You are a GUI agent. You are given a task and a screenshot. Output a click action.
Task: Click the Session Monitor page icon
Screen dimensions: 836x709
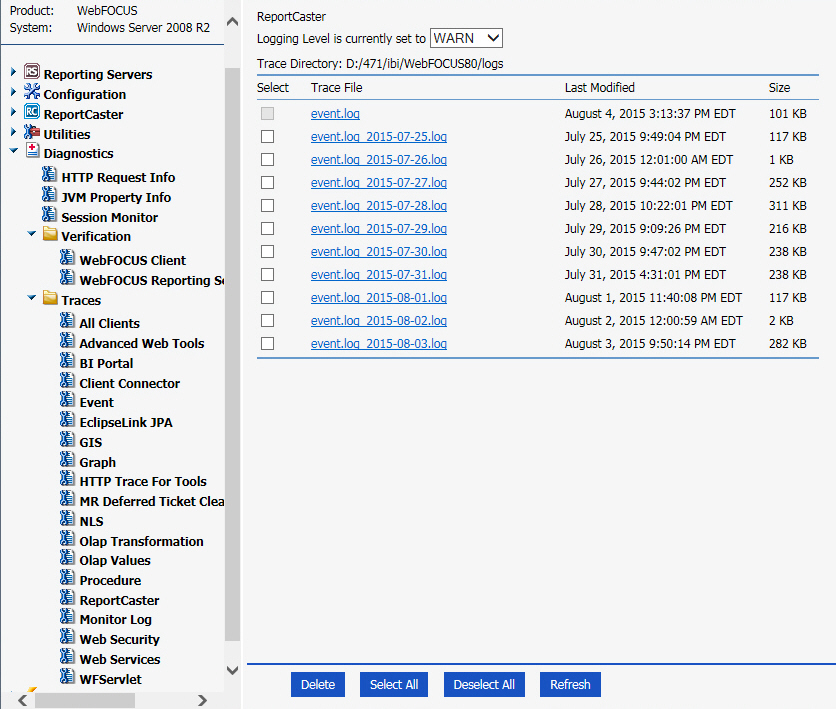pyautogui.click(x=49, y=214)
